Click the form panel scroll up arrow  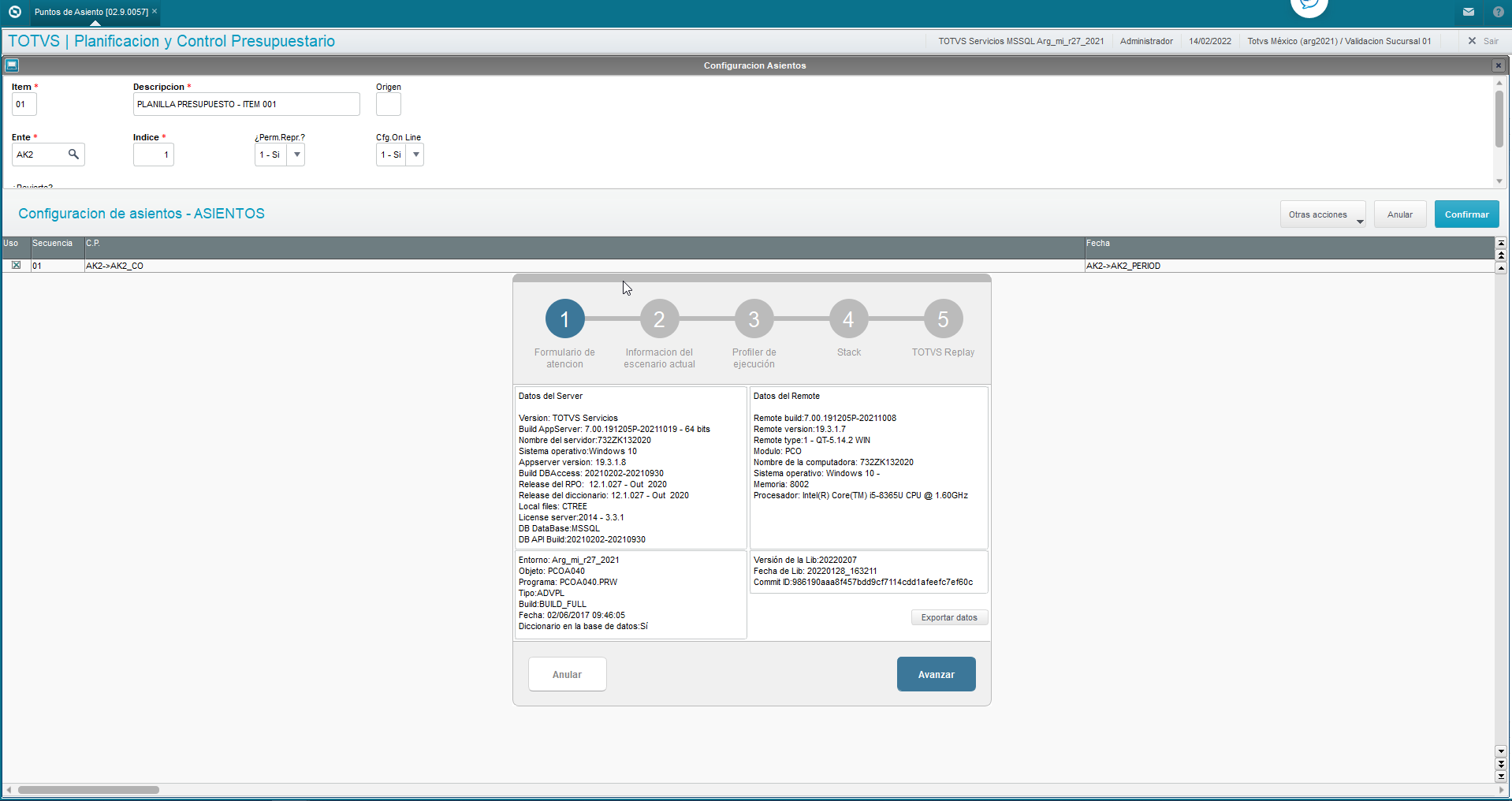pyautogui.click(x=1499, y=82)
